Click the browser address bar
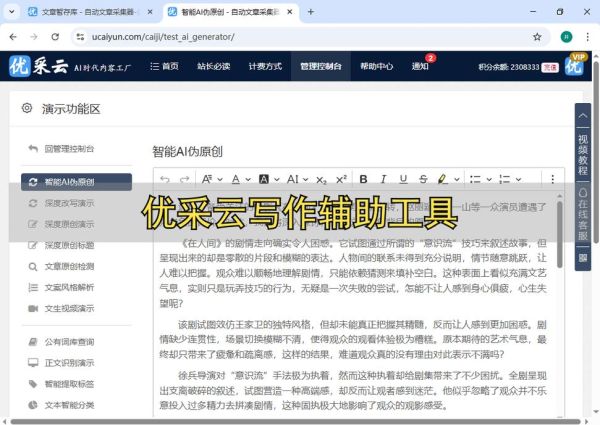The width and height of the screenshot is (600, 425). click(300, 36)
